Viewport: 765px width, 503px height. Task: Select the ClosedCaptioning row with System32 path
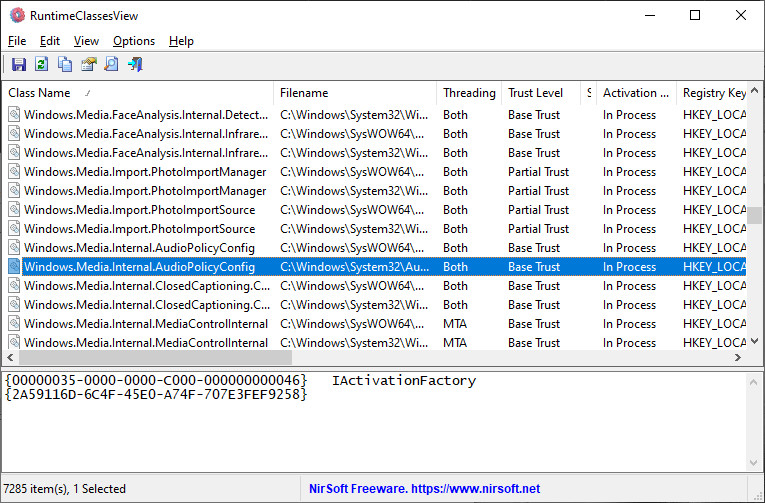[375, 305]
